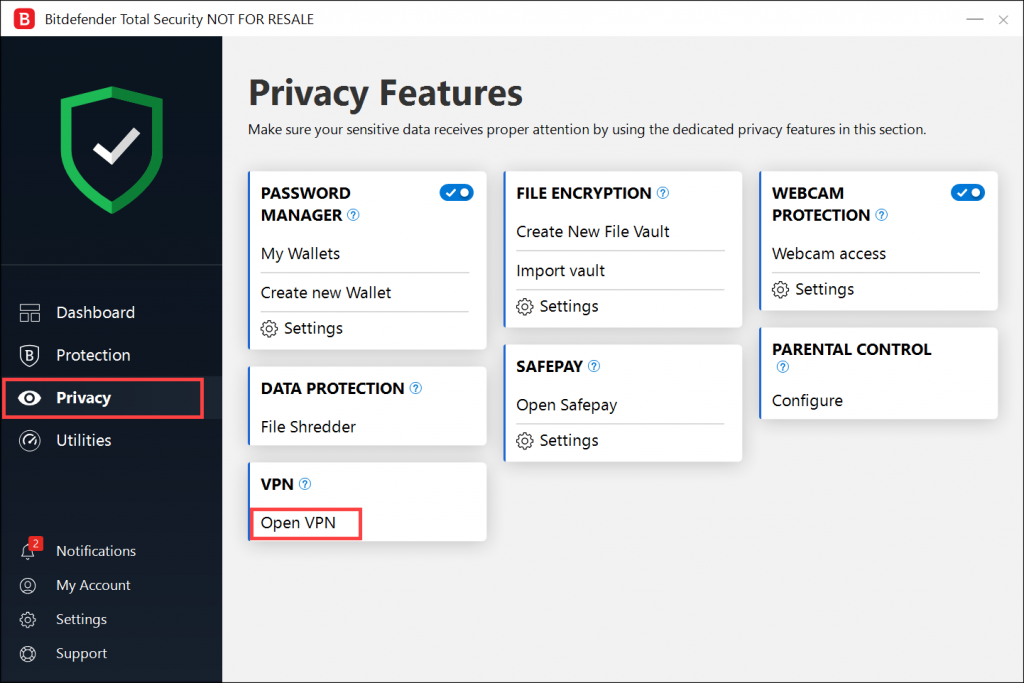1024x683 pixels.
Task: Click the green shield status icon
Action: point(111,150)
